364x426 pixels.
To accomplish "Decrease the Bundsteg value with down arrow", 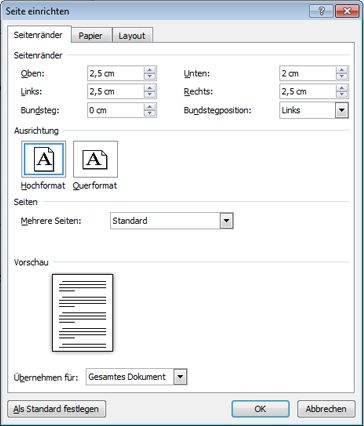I will tap(150, 114).
